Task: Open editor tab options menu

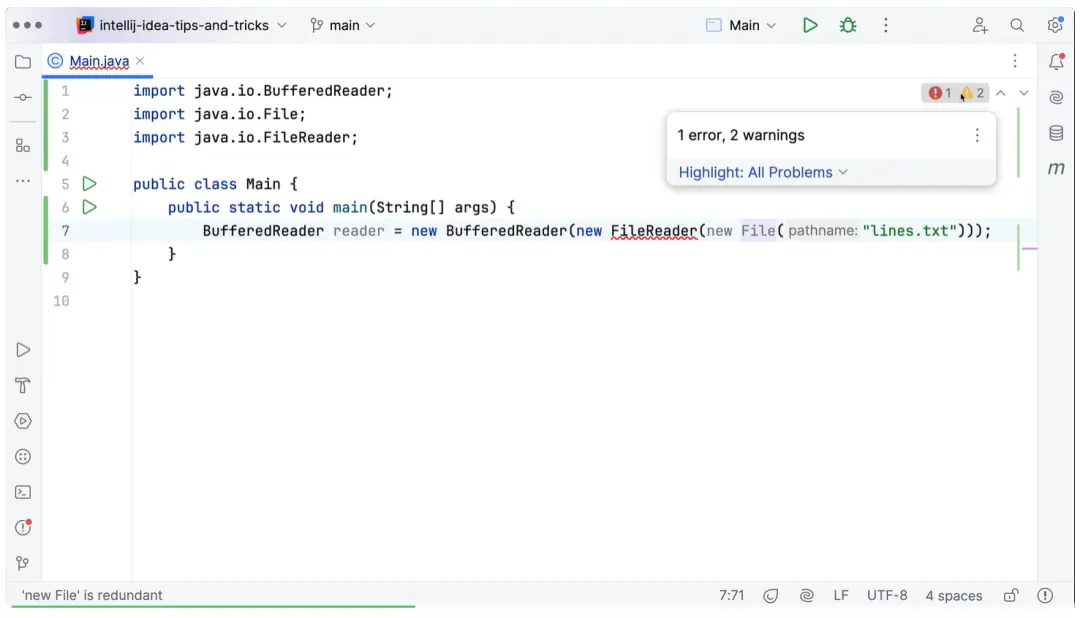Action: click(1015, 61)
